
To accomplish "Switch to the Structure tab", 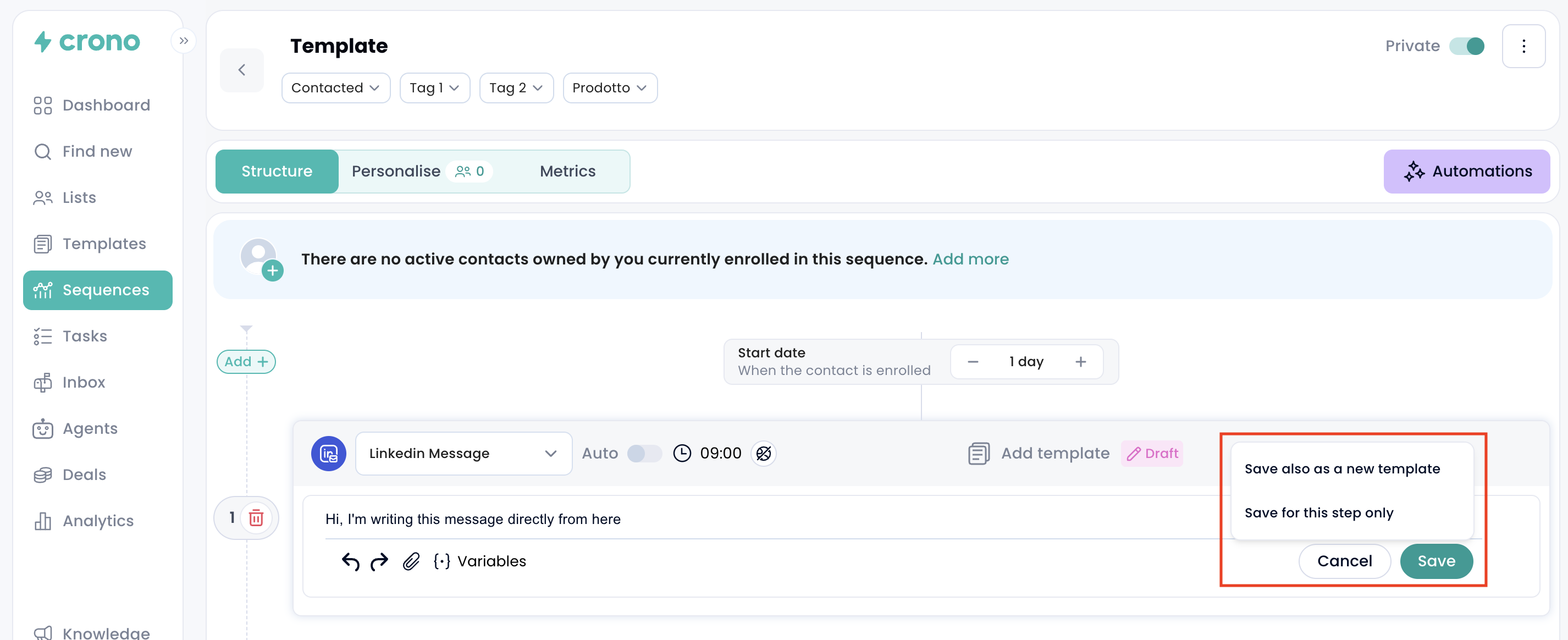I will (277, 172).
